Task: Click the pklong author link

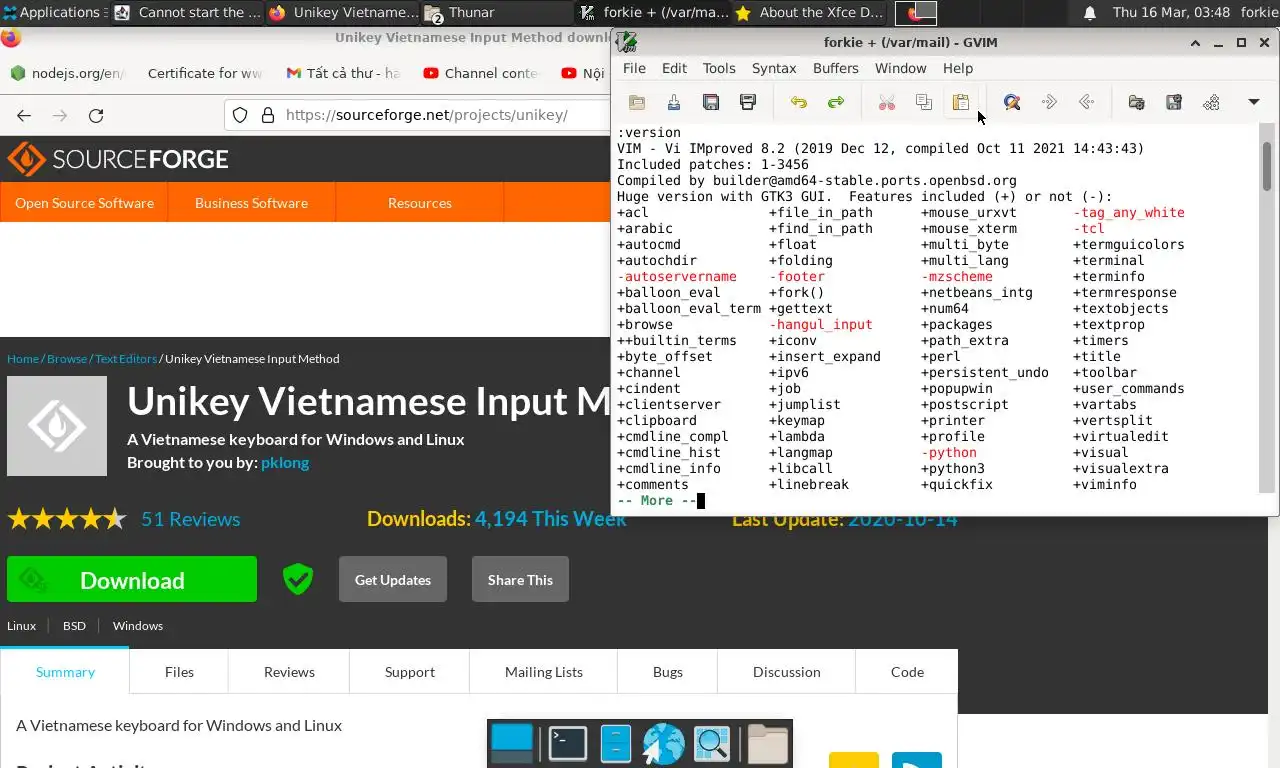Action: (x=285, y=462)
